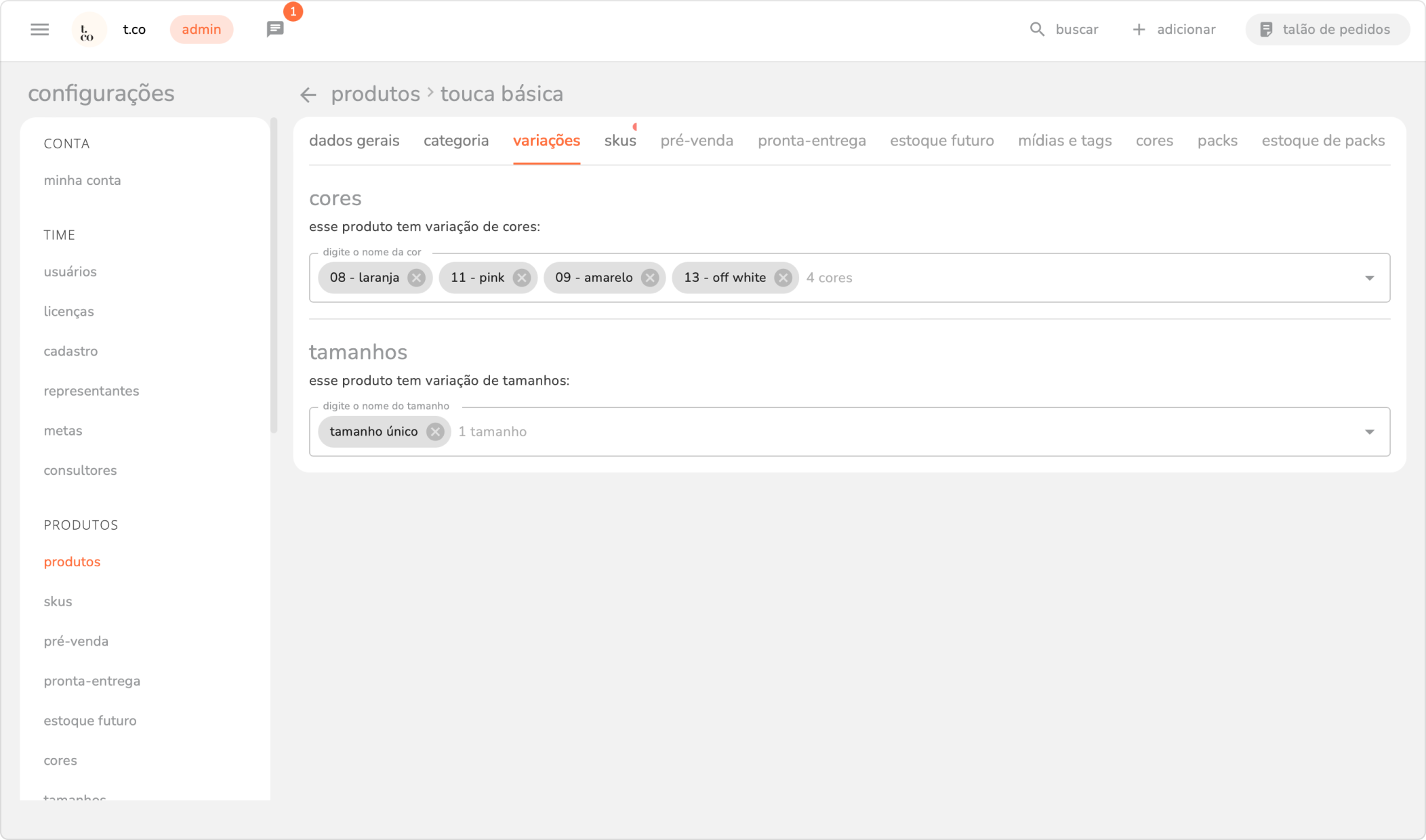Open the talão de pedidos button
1426x840 pixels.
1327,29
